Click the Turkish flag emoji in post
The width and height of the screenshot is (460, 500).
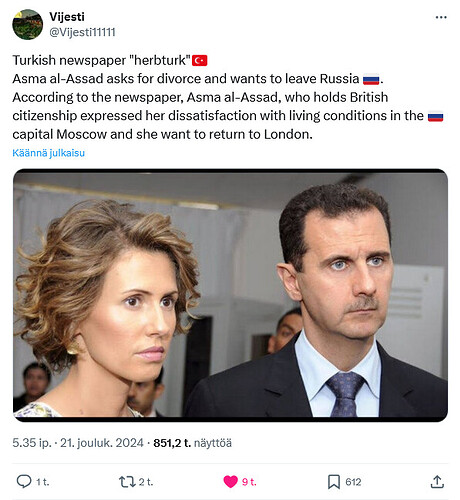[x=200, y=61]
